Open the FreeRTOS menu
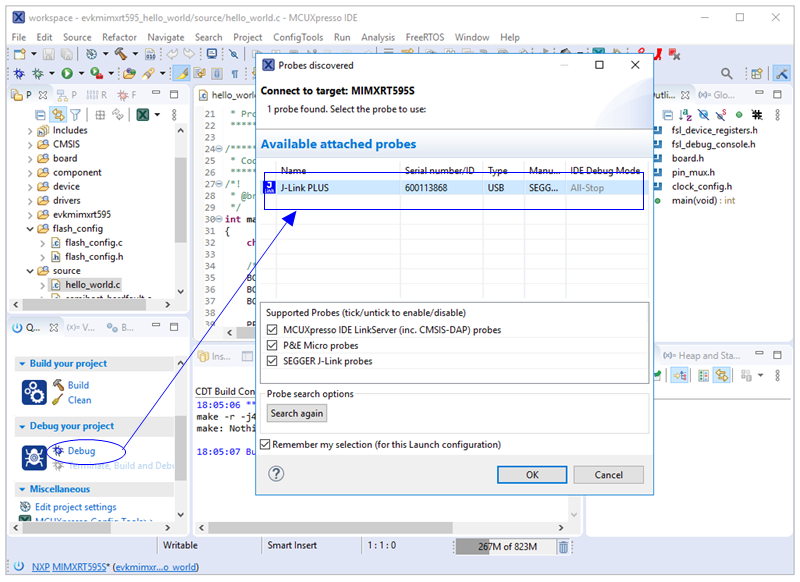This screenshot has height=582, width=800. (x=424, y=37)
